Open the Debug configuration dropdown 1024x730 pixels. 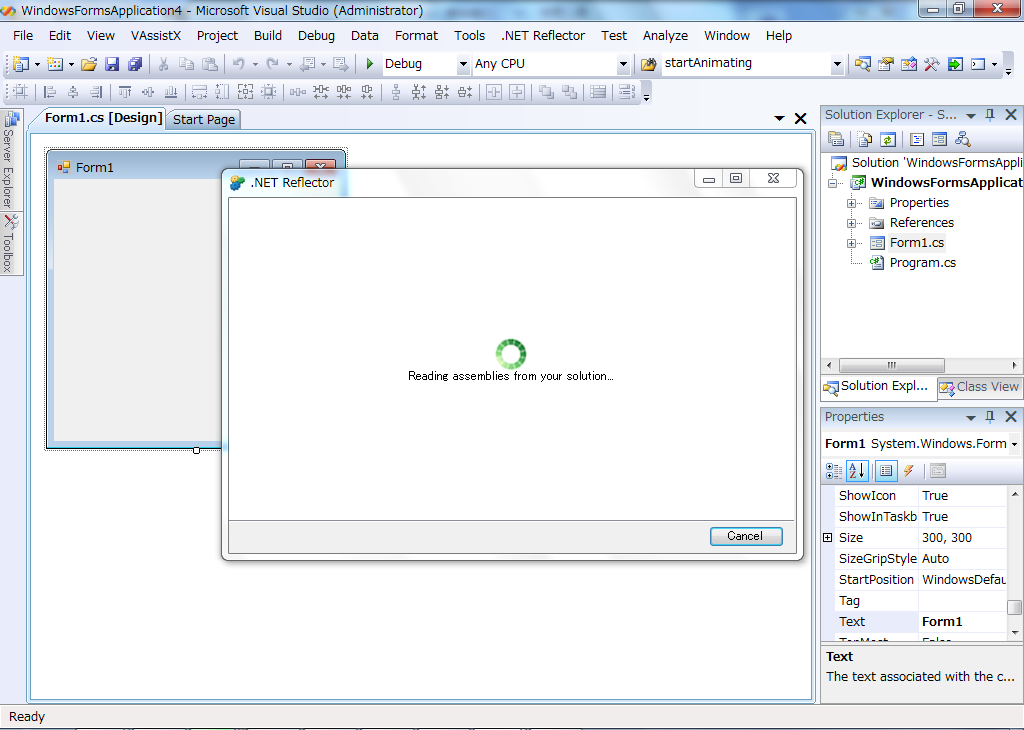[463, 64]
